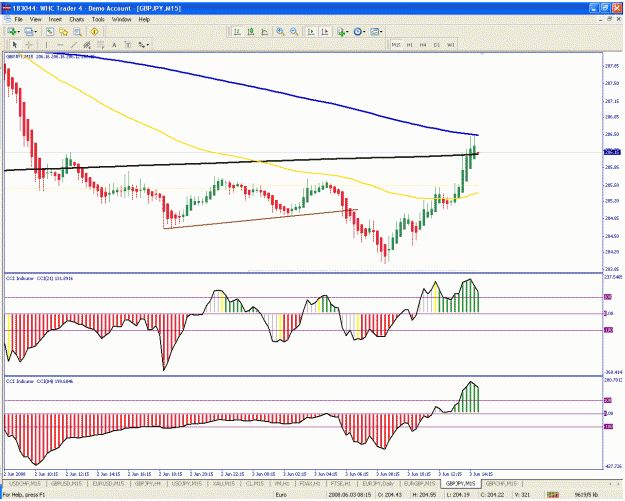Switch to the EURGBP,M15 chart tab

[x=419, y=484]
